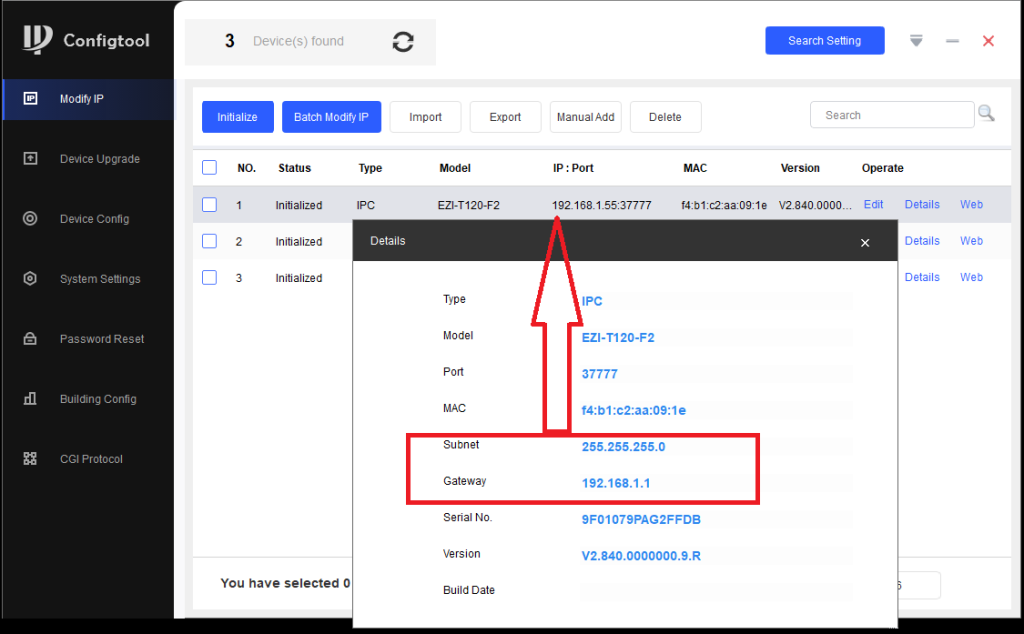The width and height of the screenshot is (1024, 634).
Task: Click the search magnifier icon
Action: click(986, 114)
